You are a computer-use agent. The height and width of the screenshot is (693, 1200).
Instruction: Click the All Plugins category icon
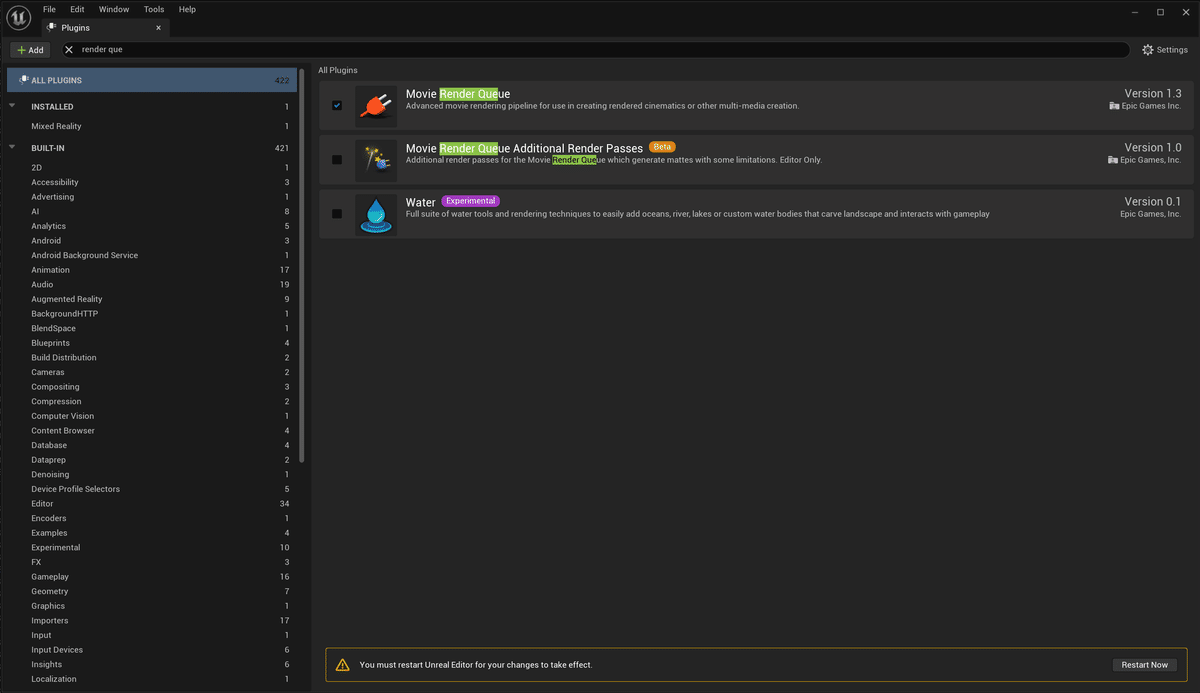[x=23, y=80]
